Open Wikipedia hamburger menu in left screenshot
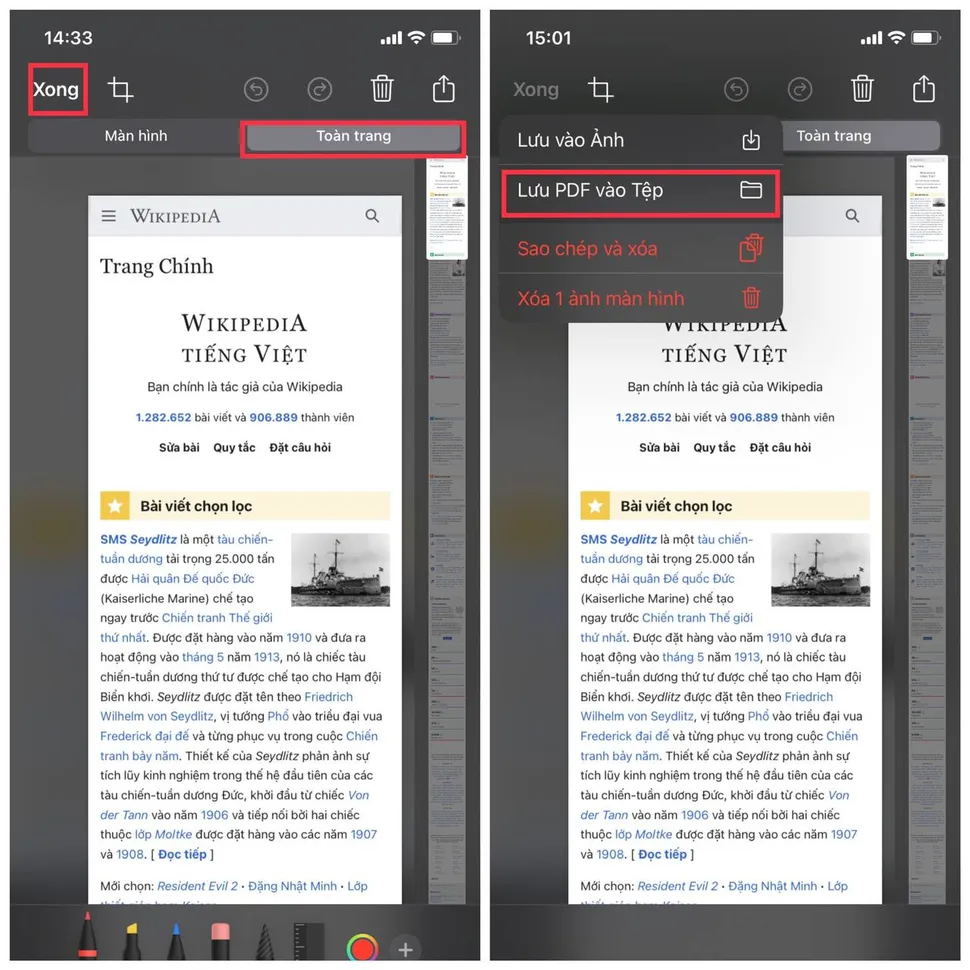Screen dimensions: 970x970 click(109, 216)
